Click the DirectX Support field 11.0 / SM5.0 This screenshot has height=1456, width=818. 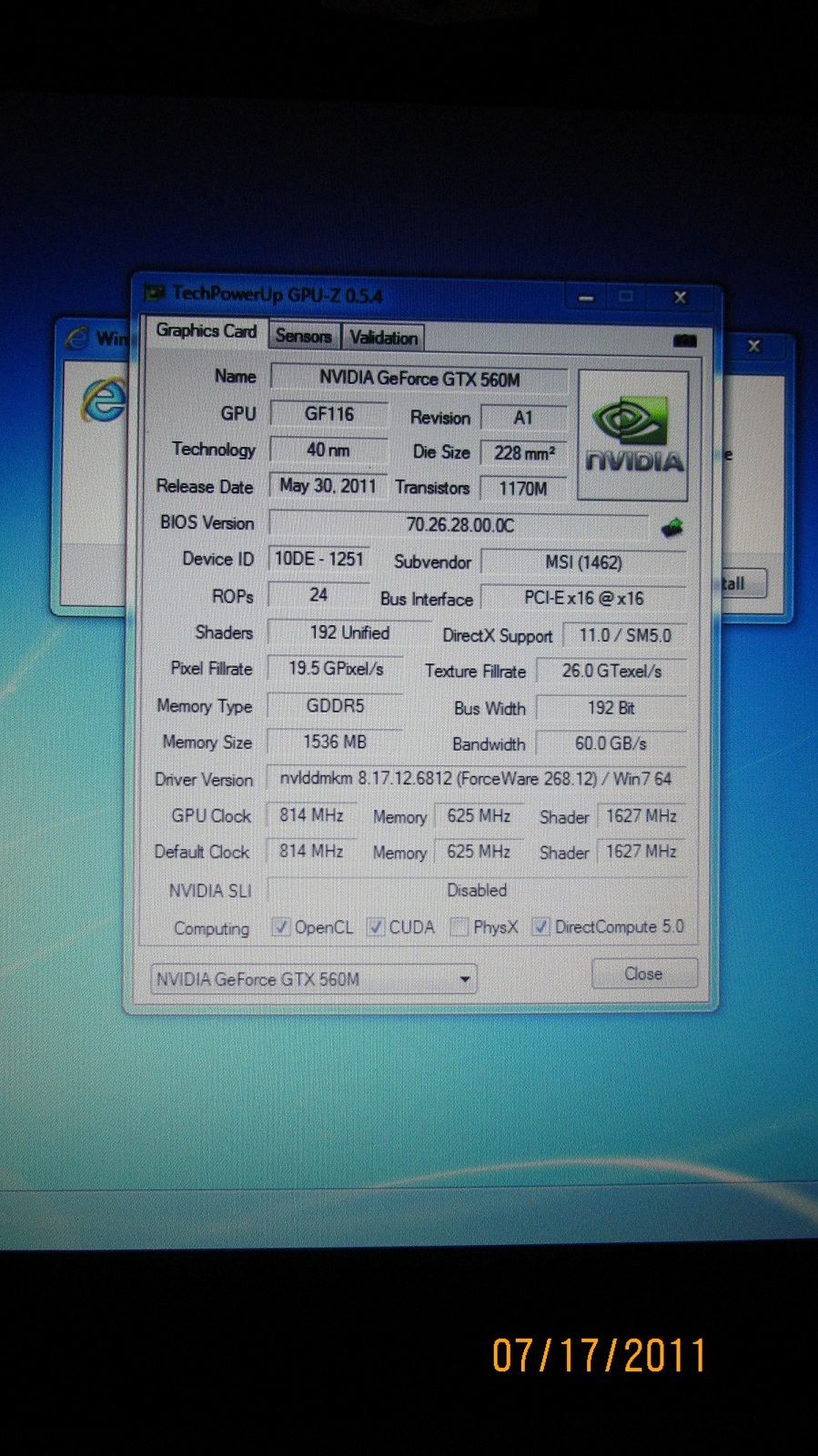[625, 635]
